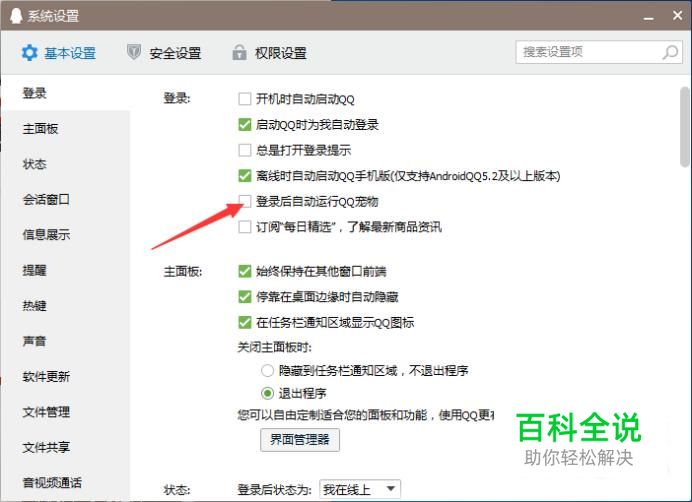692x502 pixels.
Task: Click the lock icon of 权限设置
Action: (239, 52)
